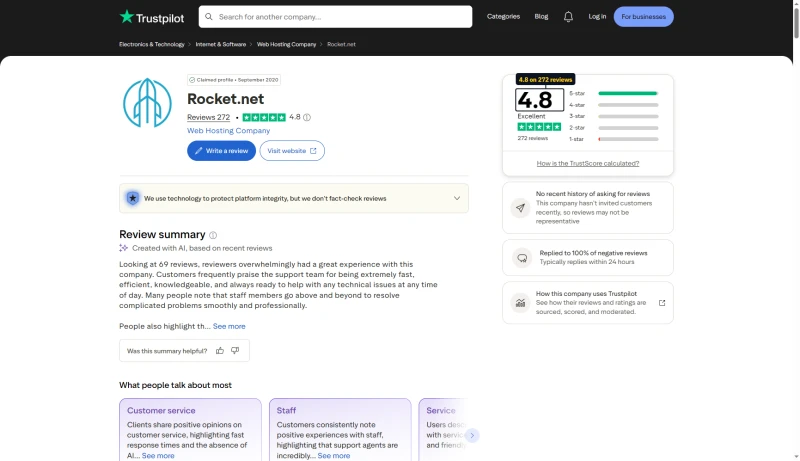This screenshot has width=800, height=461.
Task: Click the AI sparkle icon
Action: (x=123, y=248)
